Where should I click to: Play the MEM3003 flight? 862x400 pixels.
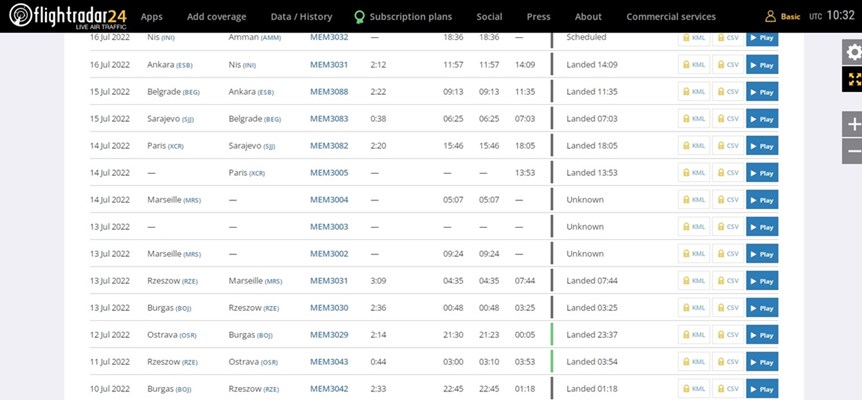[x=762, y=226]
